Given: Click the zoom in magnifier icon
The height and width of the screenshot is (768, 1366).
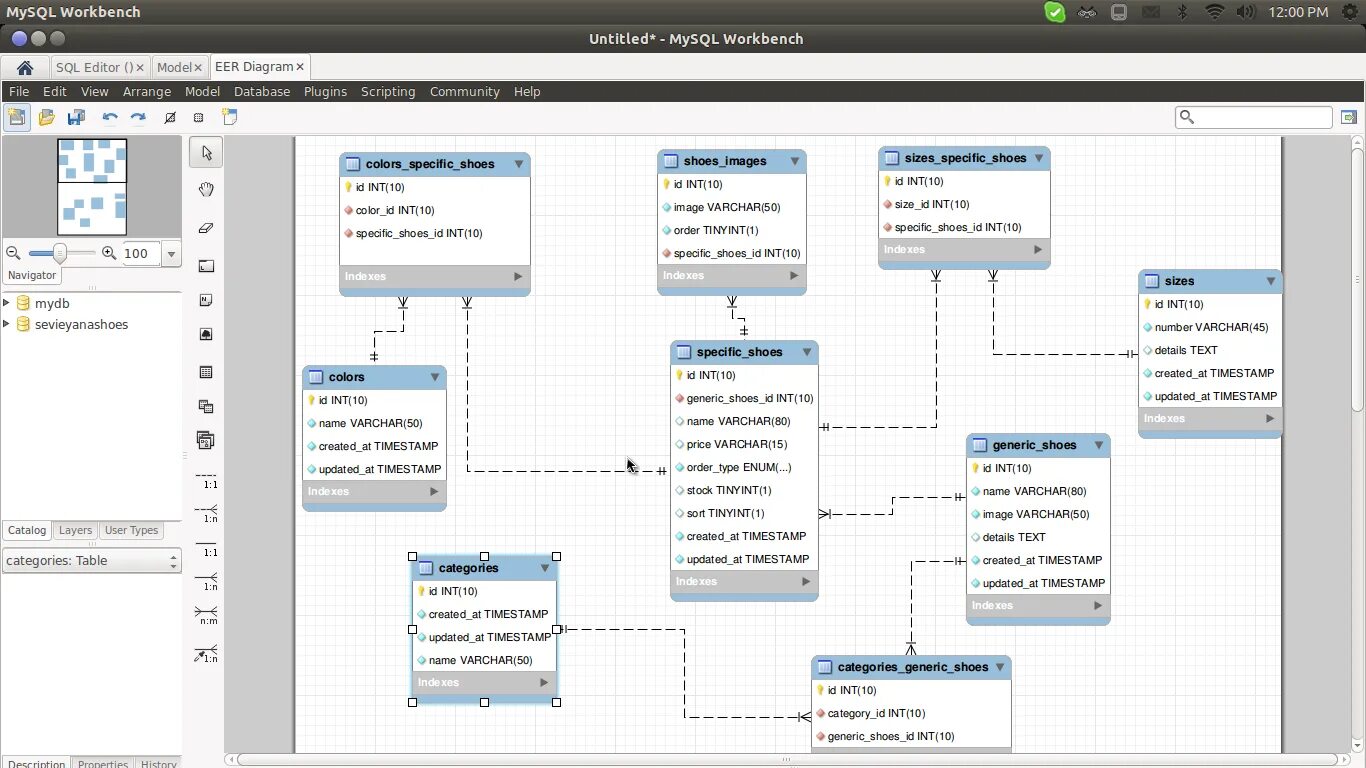Looking at the screenshot, I should click(x=109, y=253).
